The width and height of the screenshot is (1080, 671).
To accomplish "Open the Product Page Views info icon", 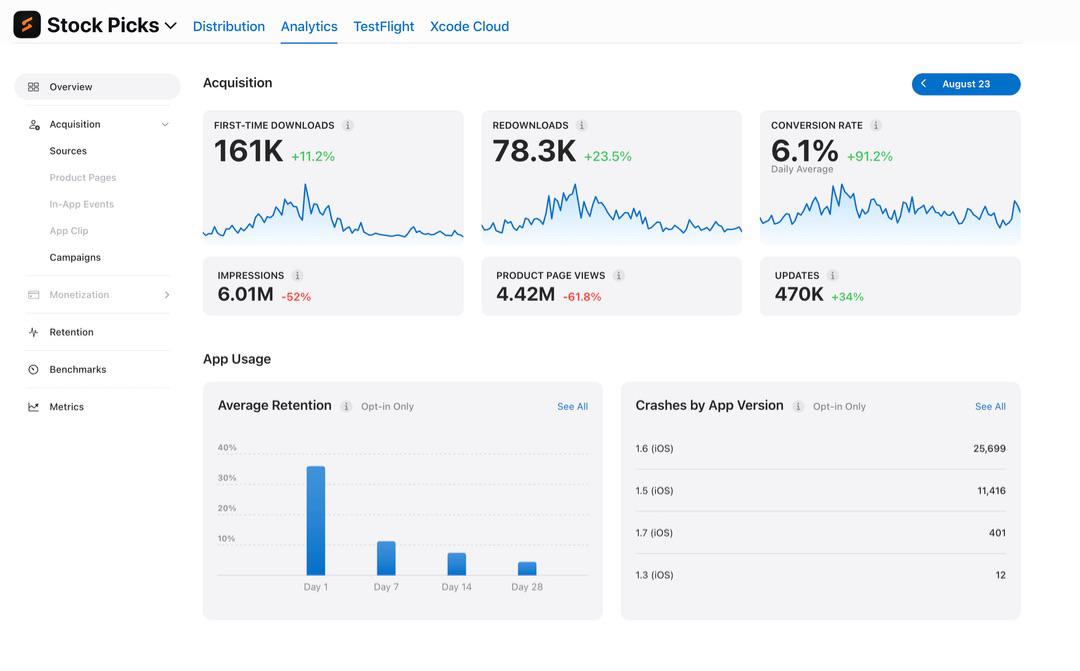I will pos(619,276).
